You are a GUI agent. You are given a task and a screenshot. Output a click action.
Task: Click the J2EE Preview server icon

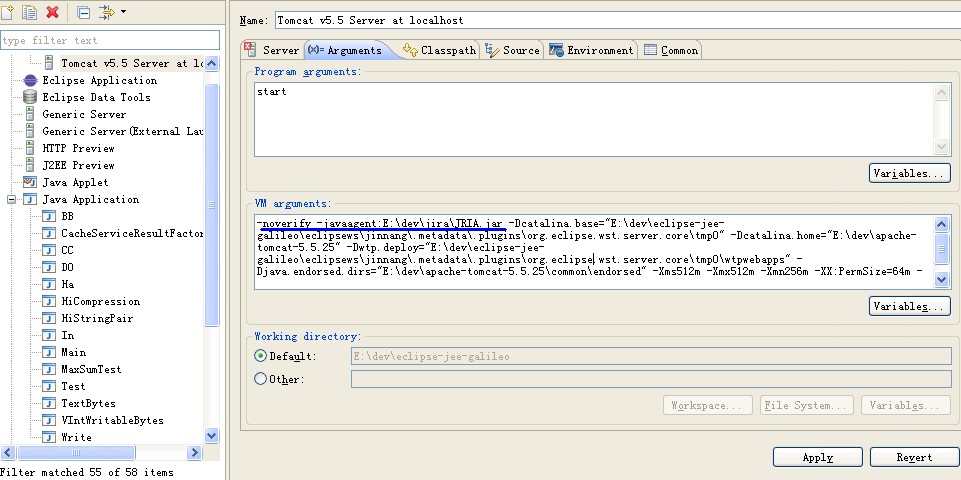pyautogui.click(x=30, y=165)
